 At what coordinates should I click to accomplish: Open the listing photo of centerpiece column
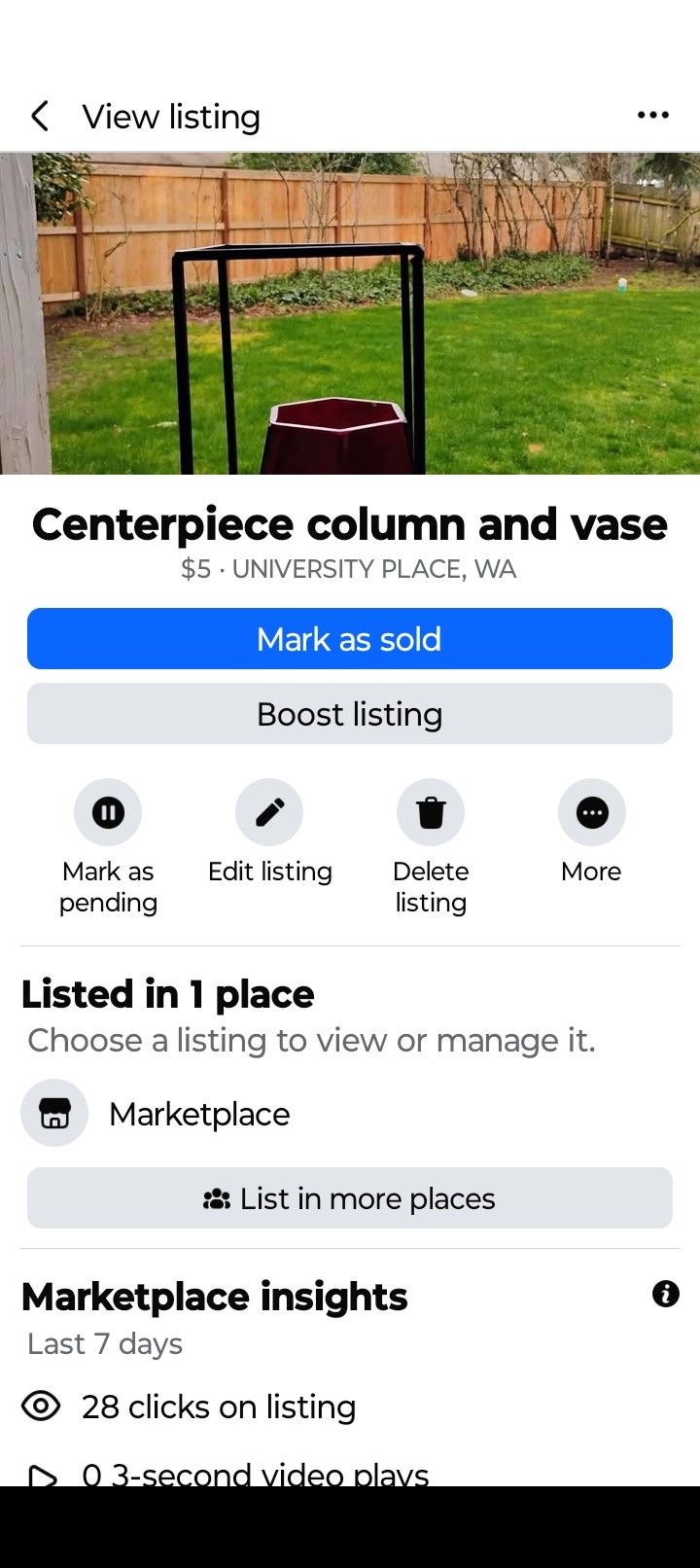pyautogui.click(x=350, y=313)
